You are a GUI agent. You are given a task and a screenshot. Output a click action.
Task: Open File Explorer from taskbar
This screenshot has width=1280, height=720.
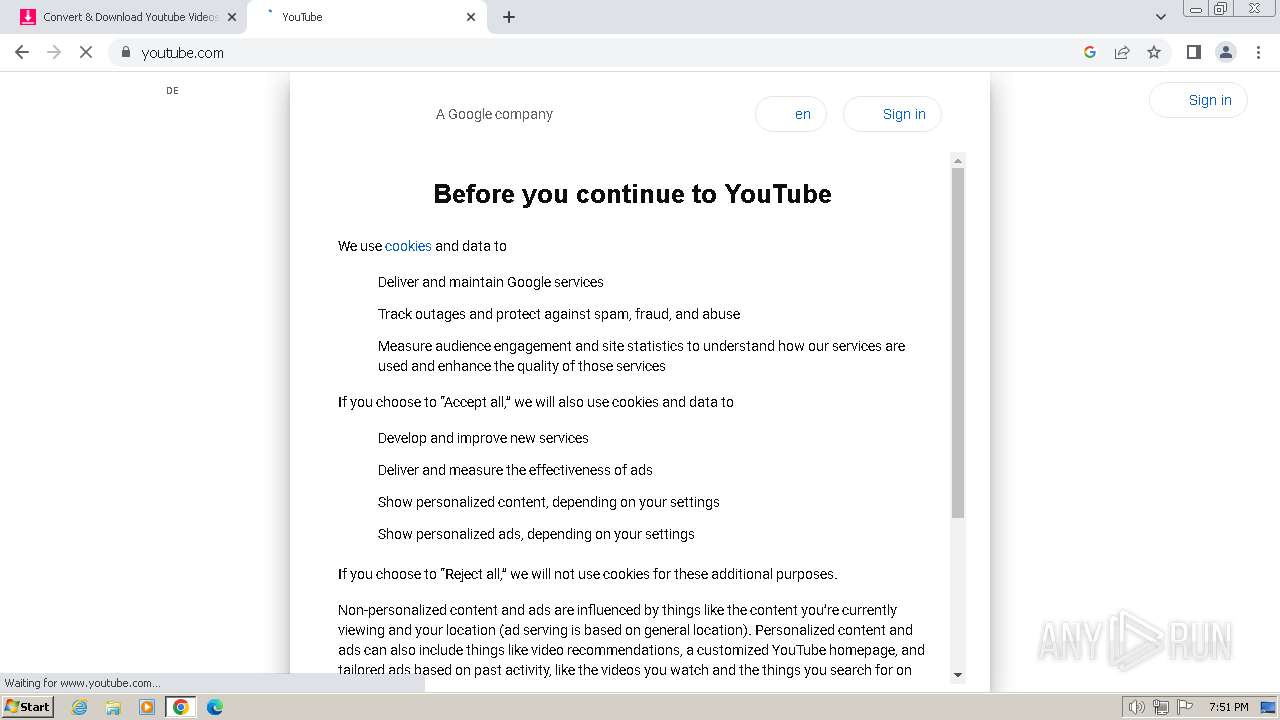click(113, 707)
